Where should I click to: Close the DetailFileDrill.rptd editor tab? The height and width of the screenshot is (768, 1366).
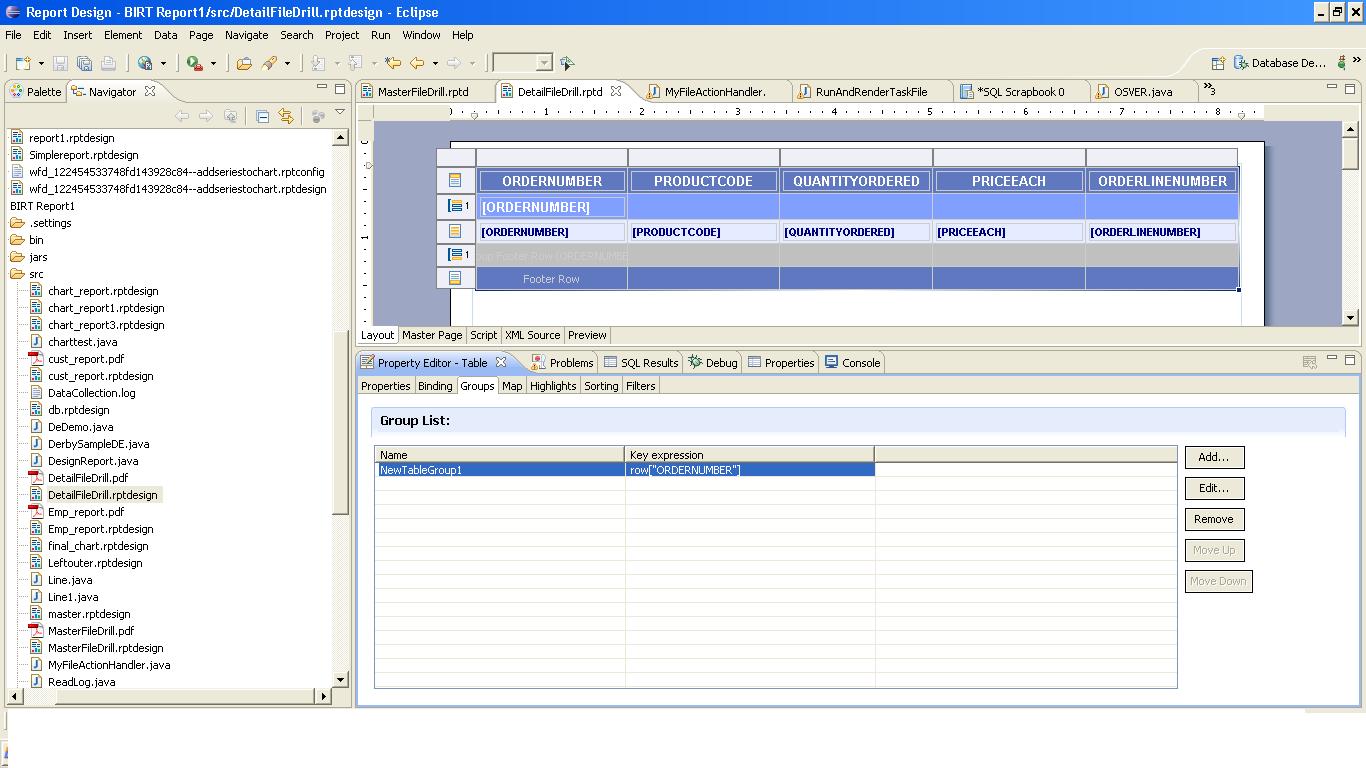616,91
